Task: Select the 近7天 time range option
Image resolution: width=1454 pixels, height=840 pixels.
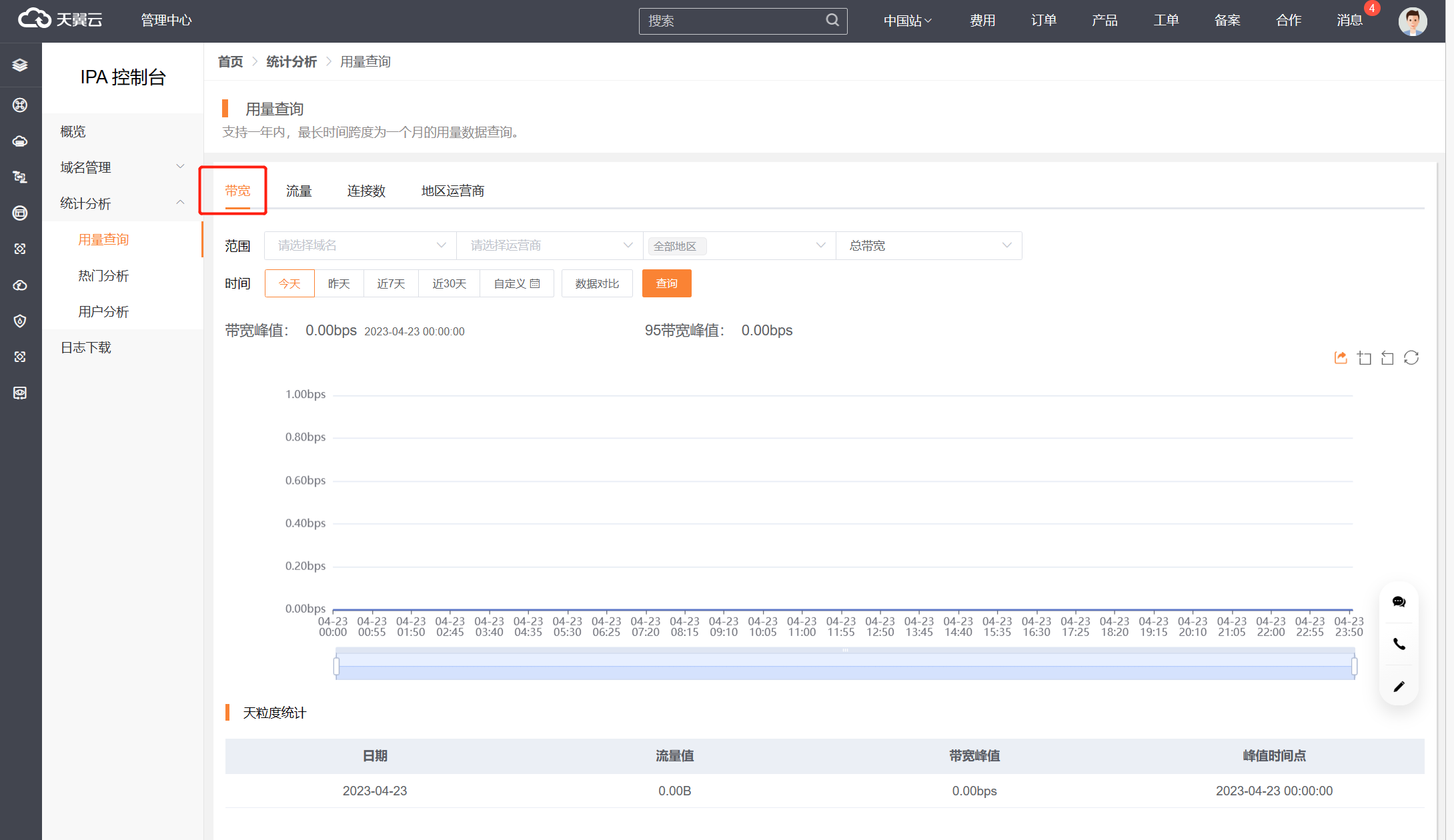Action: (x=391, y=284)
